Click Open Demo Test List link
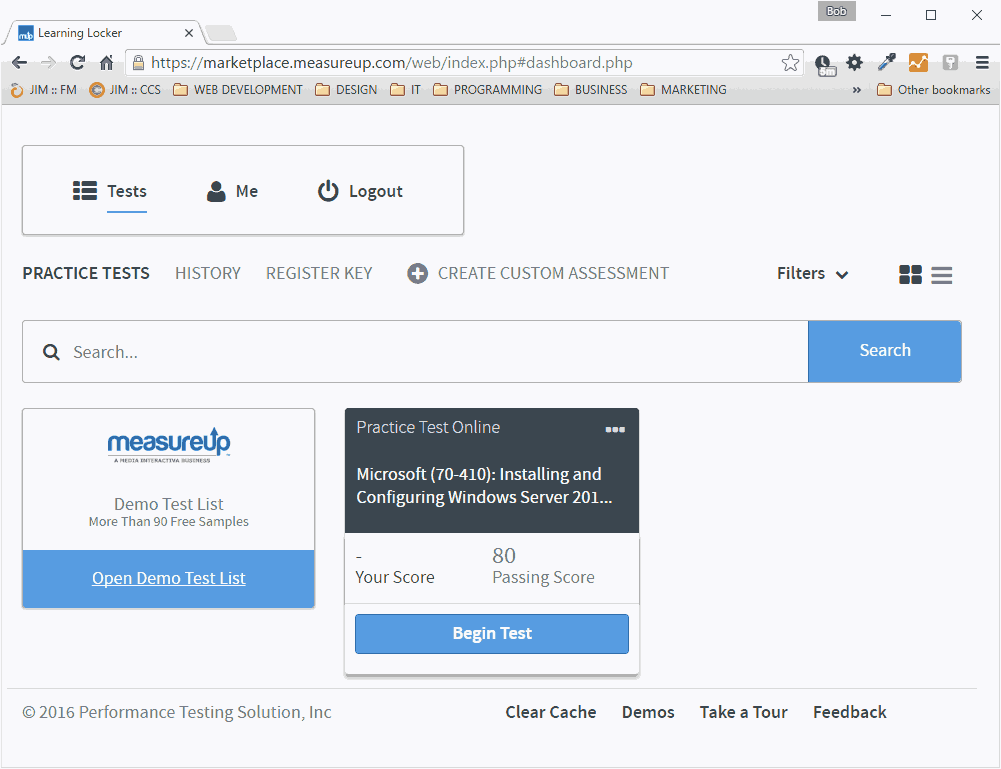 click(169, 578)
